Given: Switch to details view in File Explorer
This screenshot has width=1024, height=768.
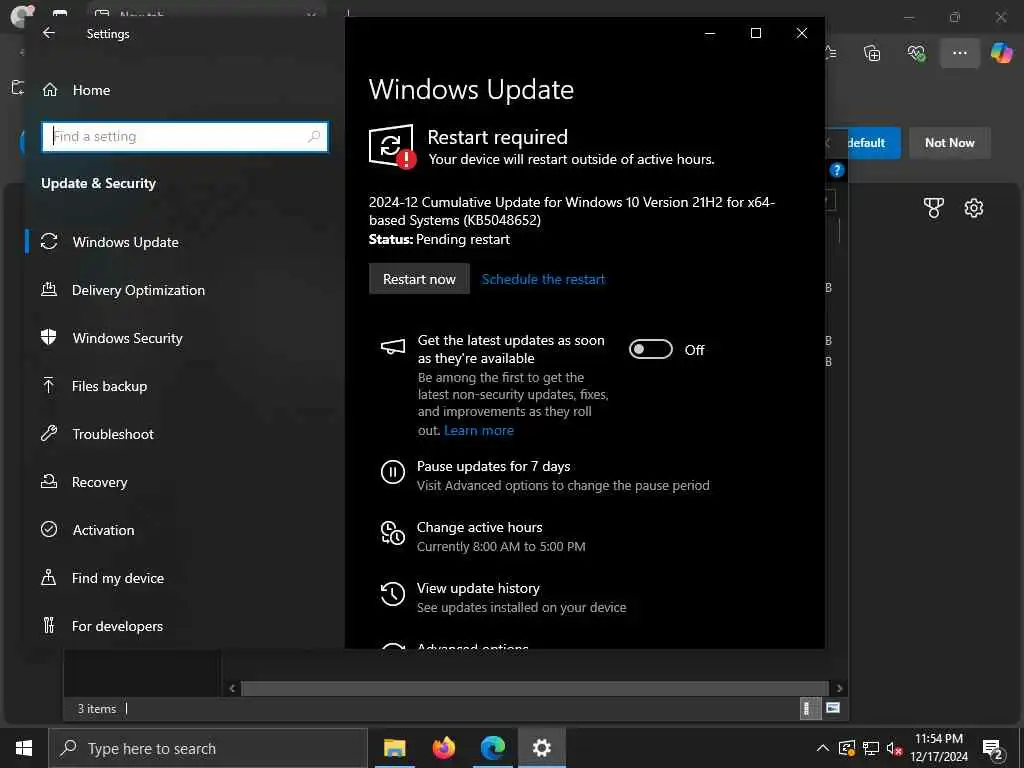Looking at the screenshot, I should 808,708.
